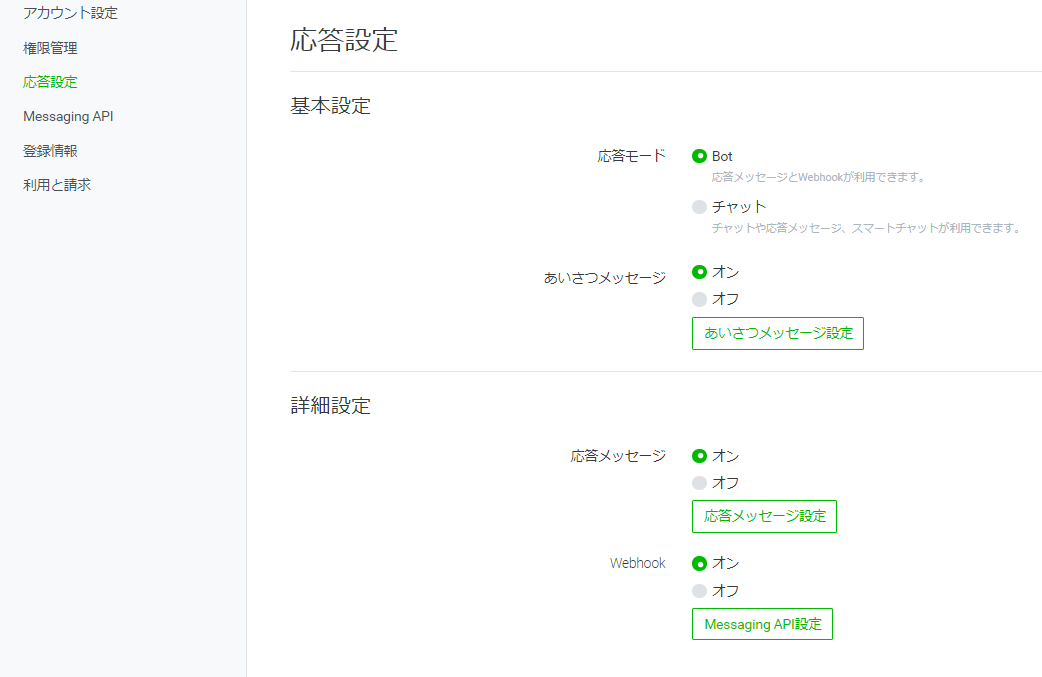The image size is (1042, 677).
Task: Disable 応答メッセージ with オフ radio
Action: (699, 483)
